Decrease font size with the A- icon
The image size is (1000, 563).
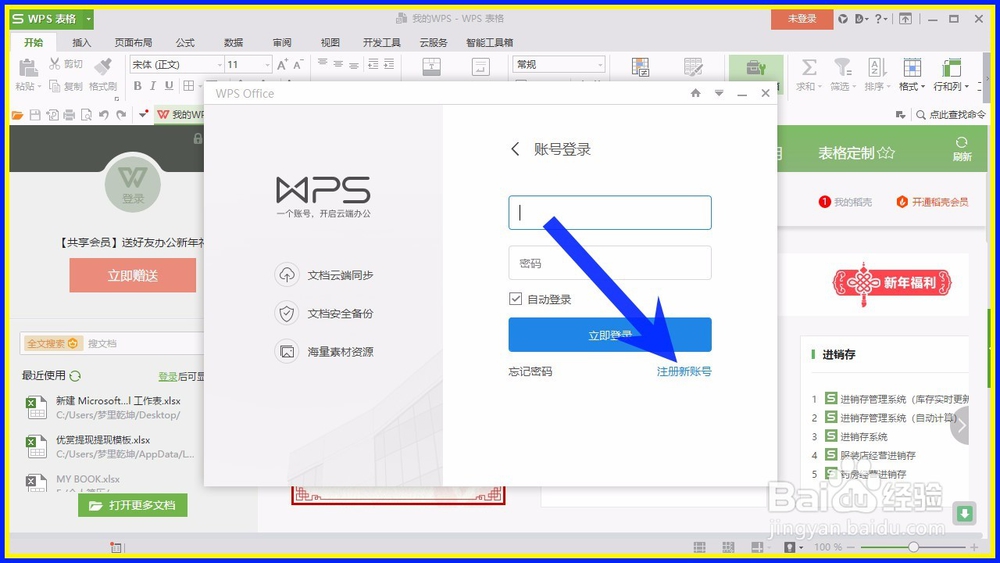[298, 64]
